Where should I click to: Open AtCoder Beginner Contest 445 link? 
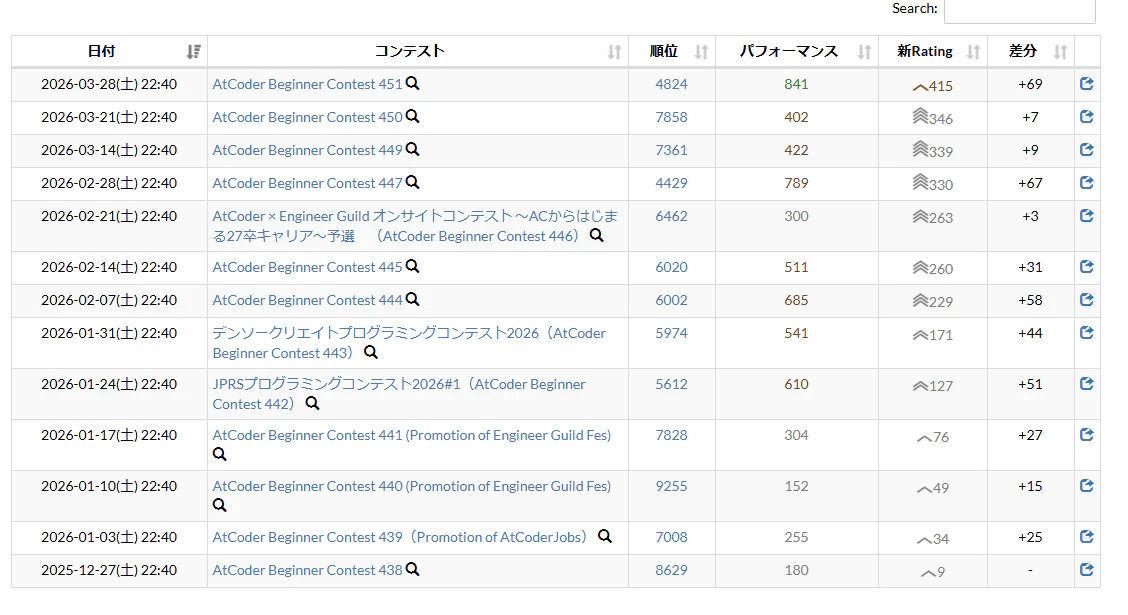(x=307, y=268)
